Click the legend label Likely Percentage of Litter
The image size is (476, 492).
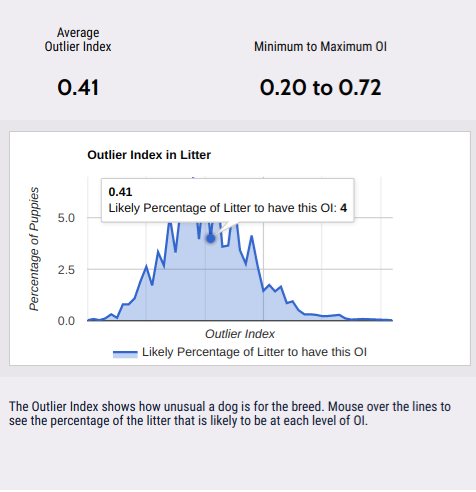coord(254,352)
